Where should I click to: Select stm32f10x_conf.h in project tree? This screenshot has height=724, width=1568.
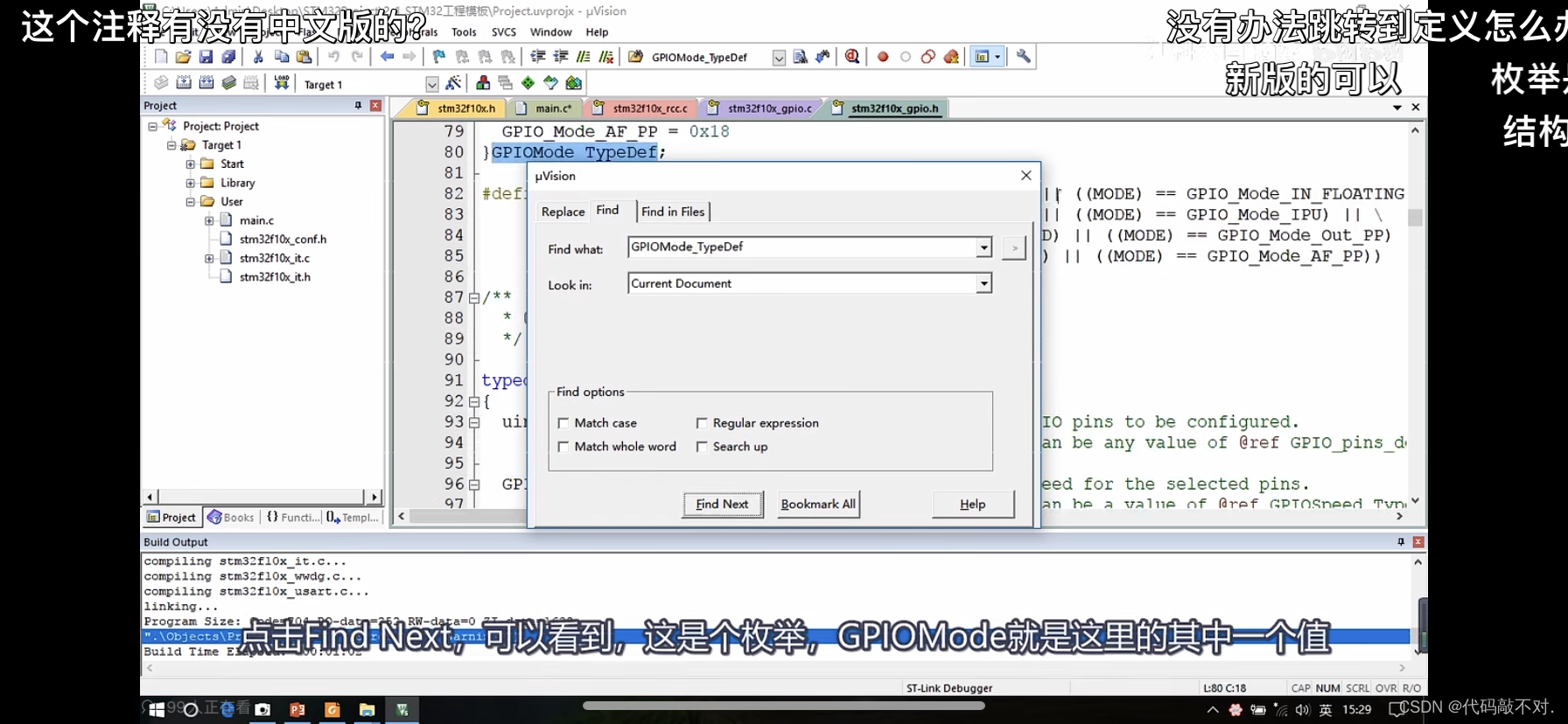coord(282,240)
